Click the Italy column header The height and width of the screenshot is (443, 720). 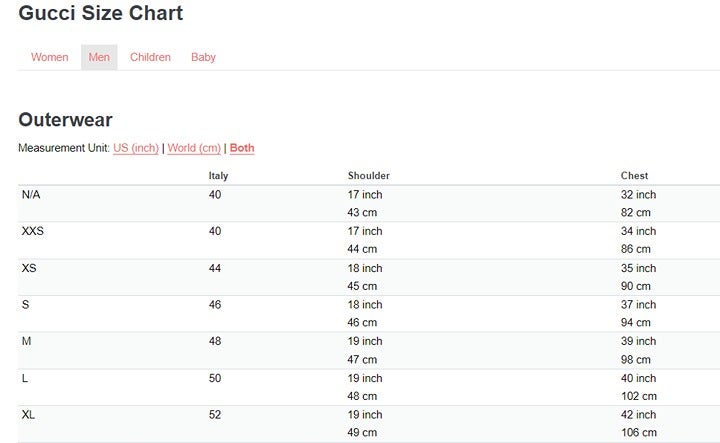[x=218, y=176]
